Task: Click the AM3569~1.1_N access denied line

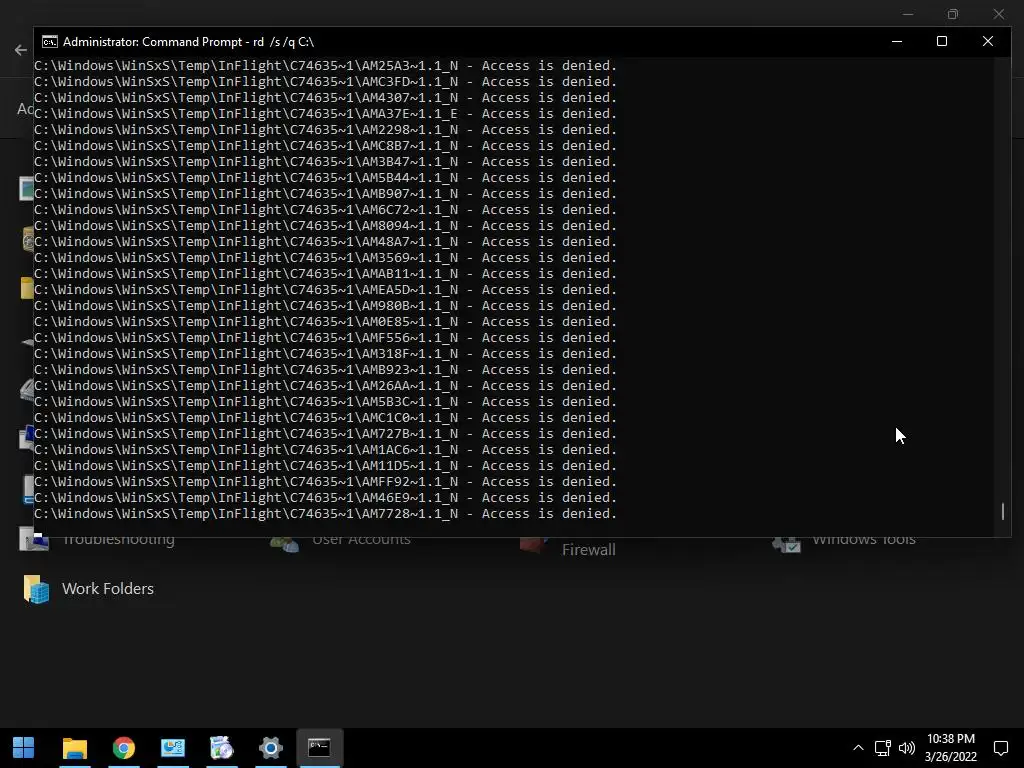Action: click(x=325, y=257)
